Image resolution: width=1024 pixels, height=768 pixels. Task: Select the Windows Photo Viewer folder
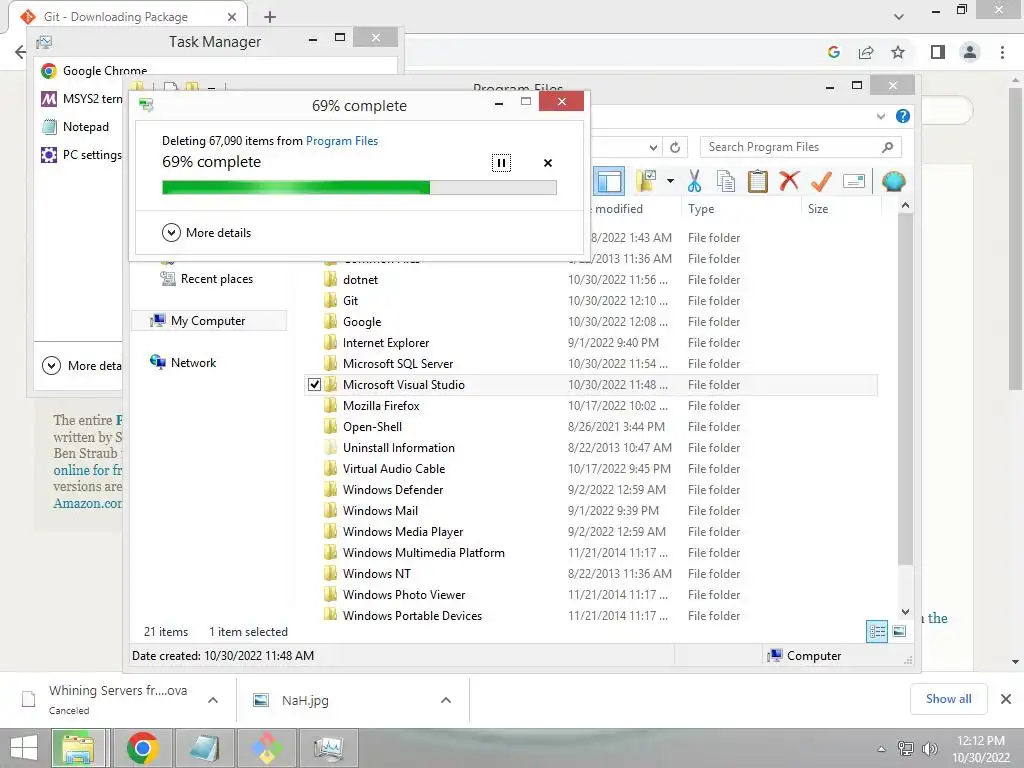pyautogui.click(x=404, y=595)
